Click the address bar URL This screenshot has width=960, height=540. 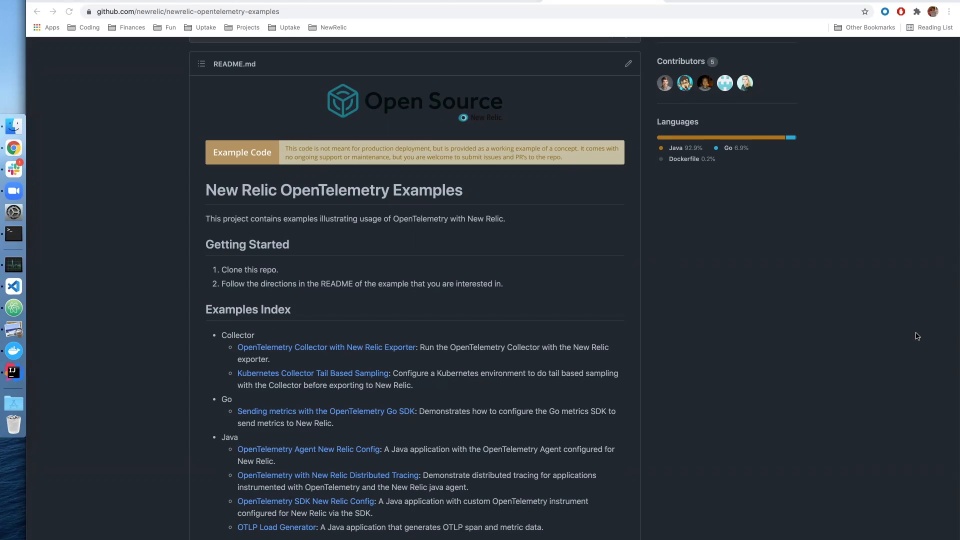pyautogui.click(x=188, y=12)
